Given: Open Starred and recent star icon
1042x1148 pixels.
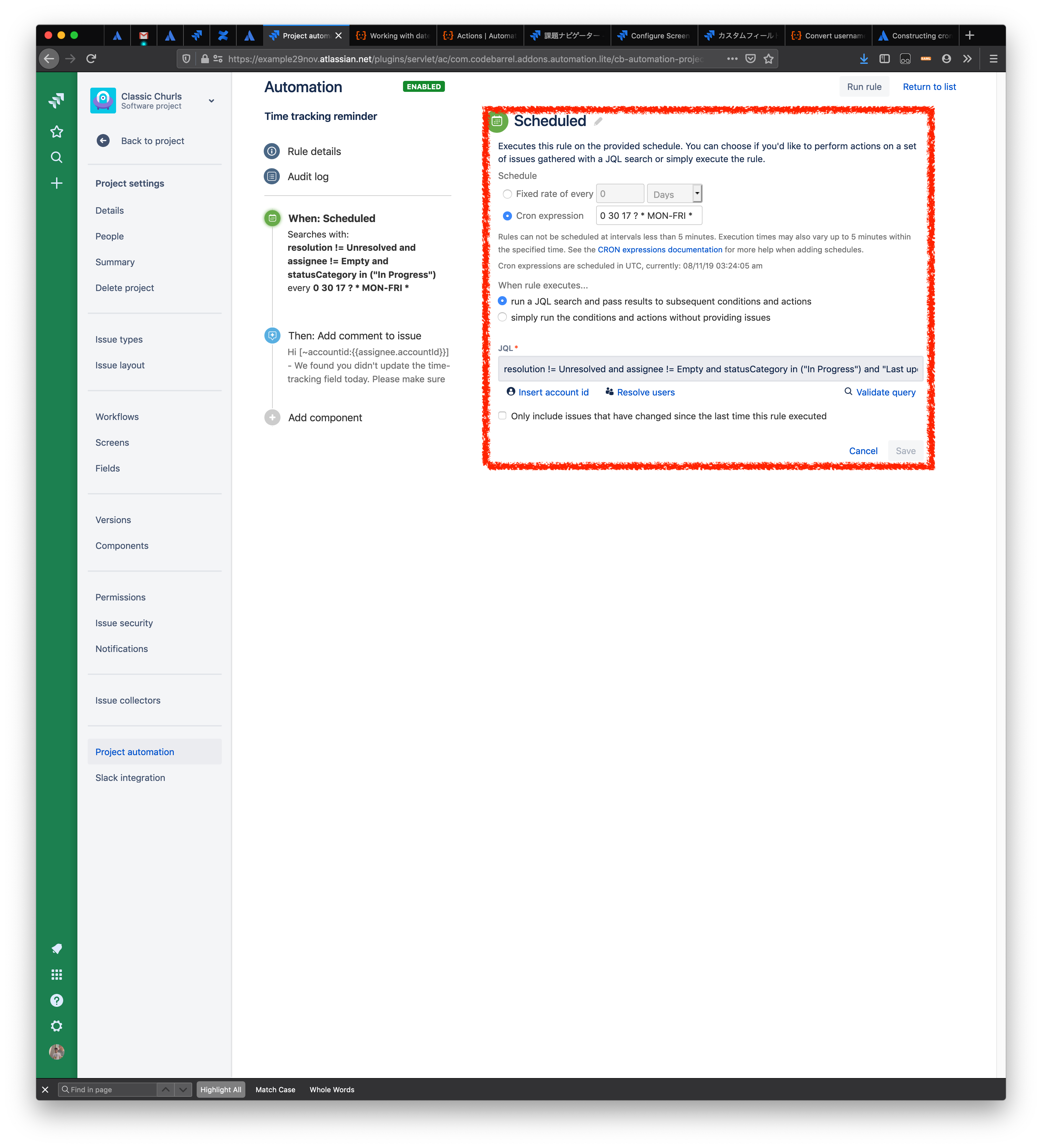Looking at the screenshot, I should [56, 131].
